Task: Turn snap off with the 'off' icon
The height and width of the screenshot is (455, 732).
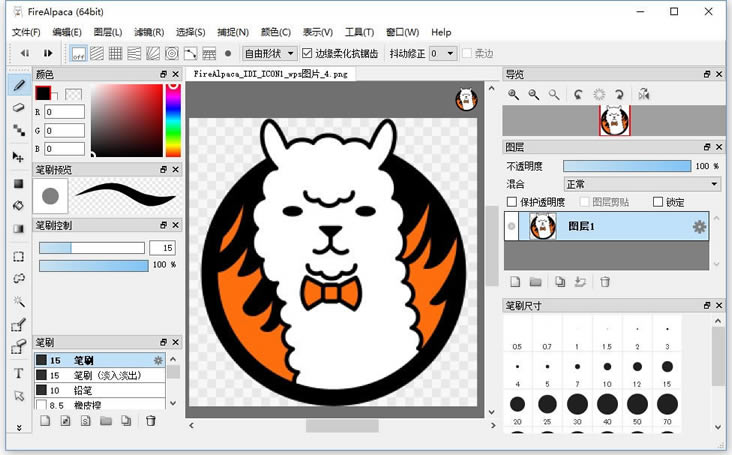Action: [x=78, y=54]
